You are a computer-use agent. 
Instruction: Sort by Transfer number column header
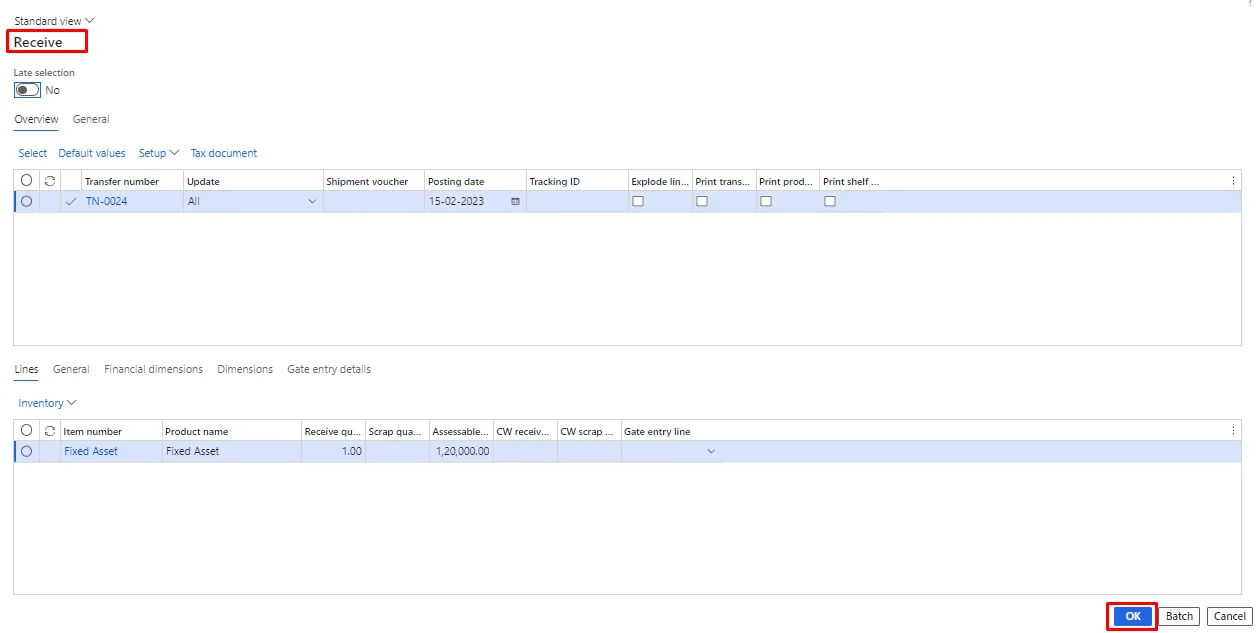tap(122, 181)
